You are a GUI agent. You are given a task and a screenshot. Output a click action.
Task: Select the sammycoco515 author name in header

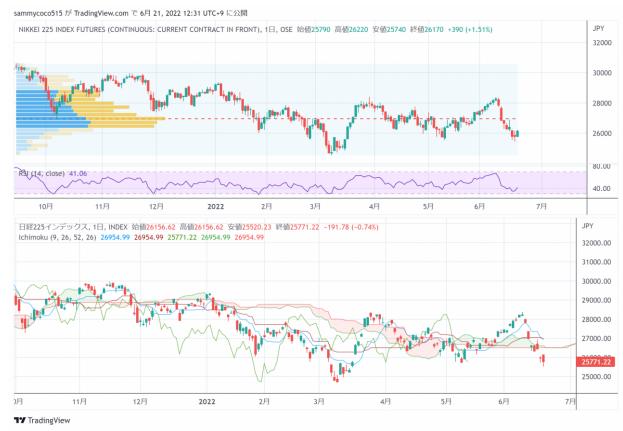click(38, 13)
